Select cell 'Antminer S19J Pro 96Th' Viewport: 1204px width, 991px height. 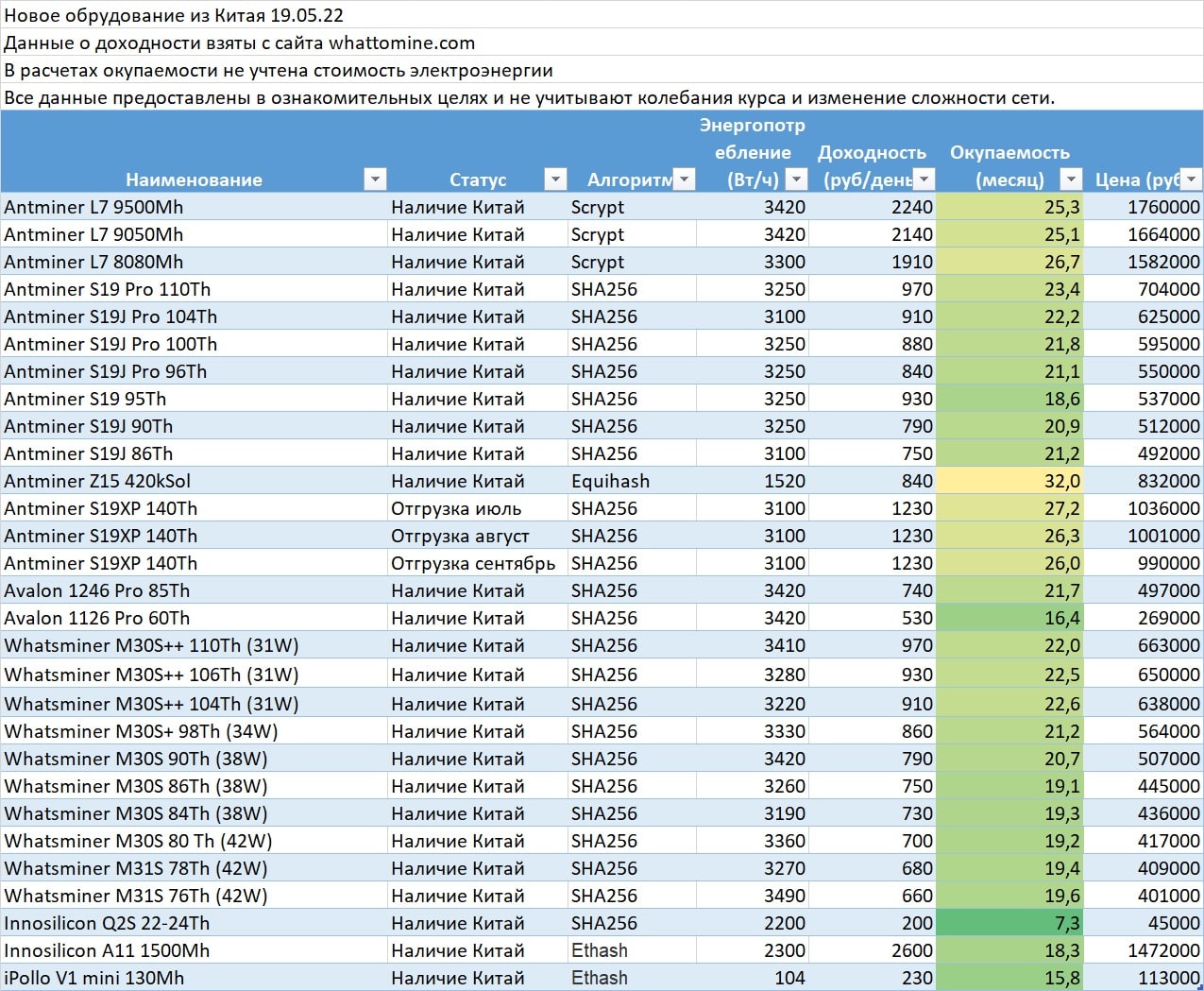pos(194,371)
